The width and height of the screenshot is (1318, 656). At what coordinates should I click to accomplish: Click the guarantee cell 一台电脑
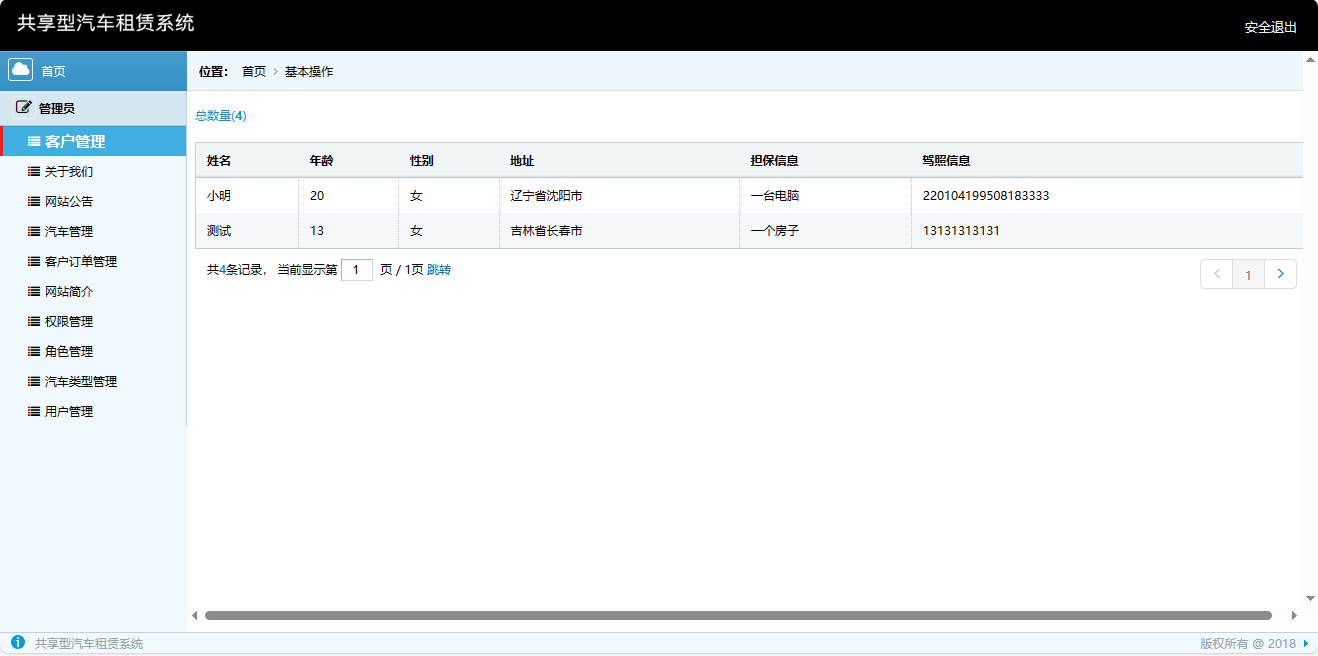point(775,195)
